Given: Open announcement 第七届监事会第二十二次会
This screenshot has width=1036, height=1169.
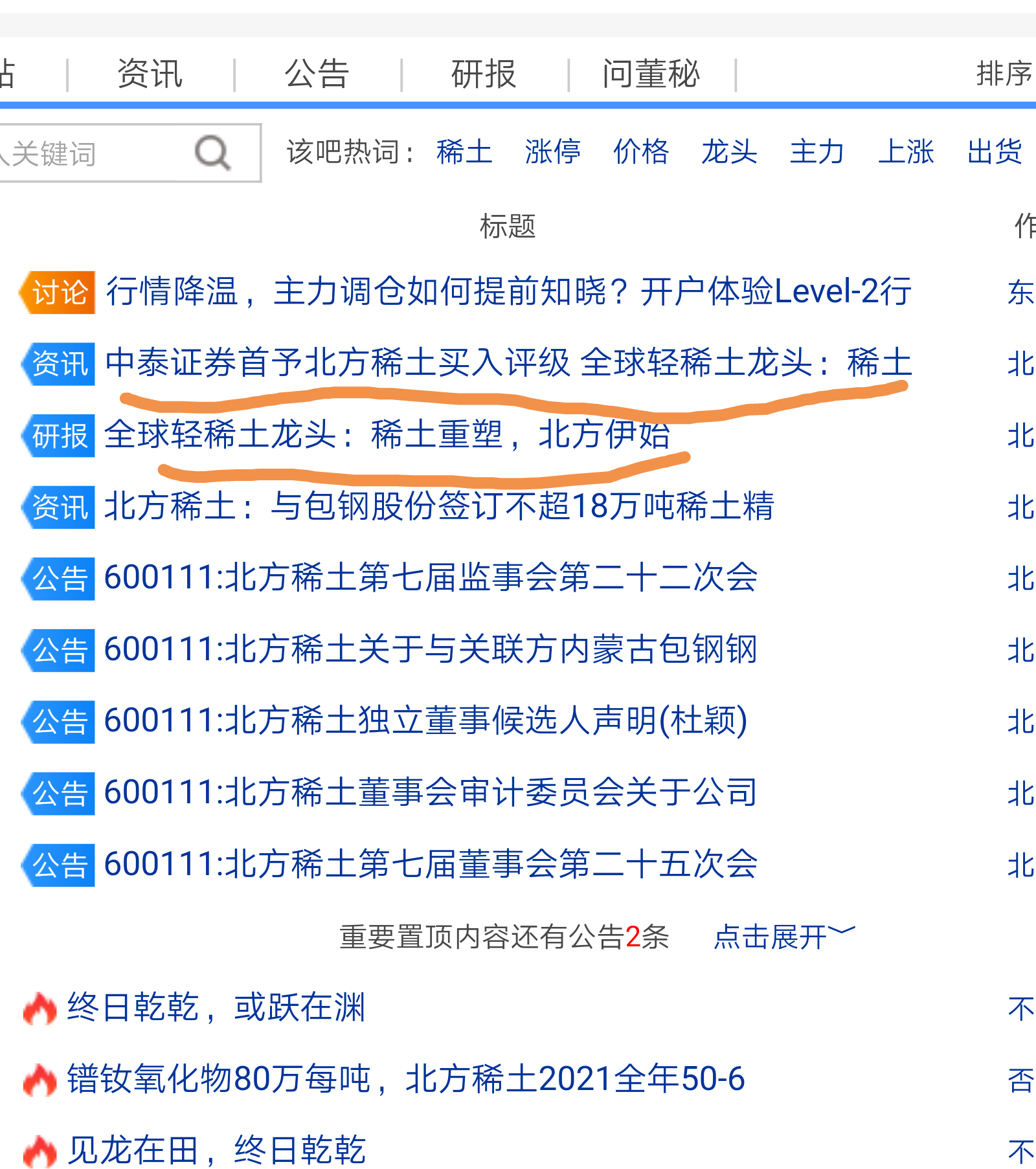Looking at the screenshot, I should (x=431, y=577).
